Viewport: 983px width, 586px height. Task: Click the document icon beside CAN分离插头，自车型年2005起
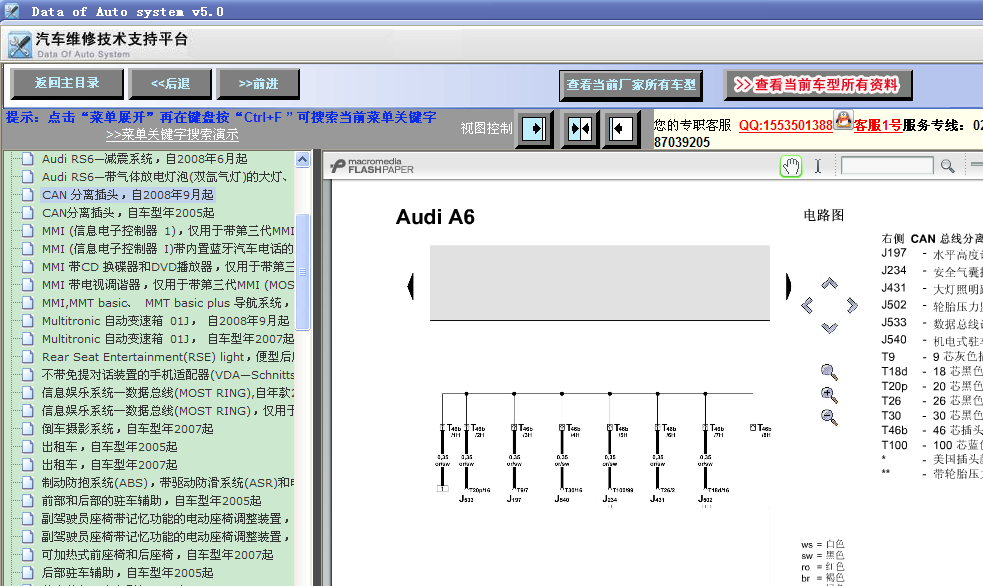(28, 212)
